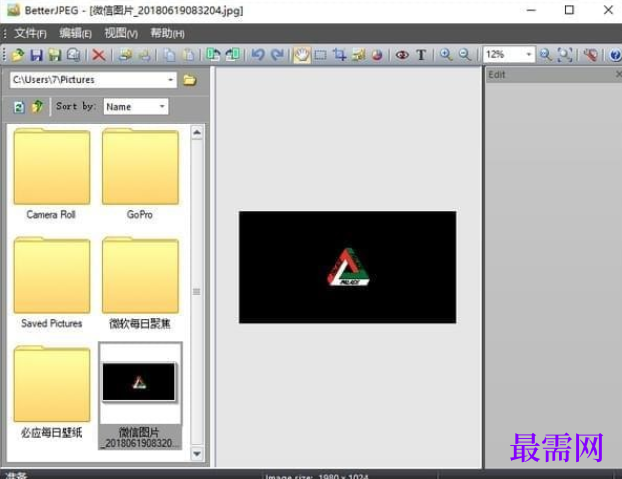
Task: Select the rectangular Selection tool
Action: [321, 55]
